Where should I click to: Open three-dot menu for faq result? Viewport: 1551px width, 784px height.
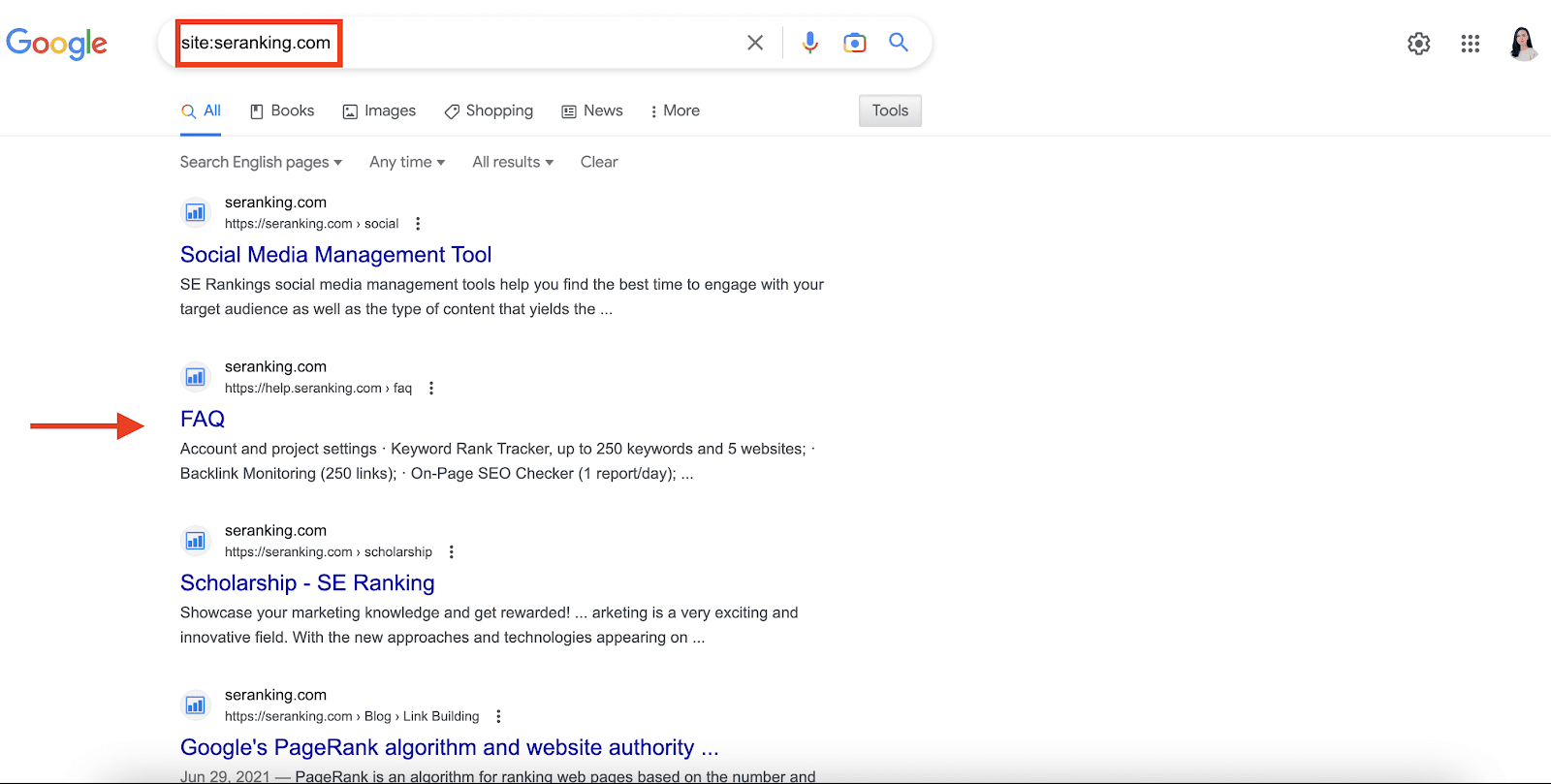431,389
